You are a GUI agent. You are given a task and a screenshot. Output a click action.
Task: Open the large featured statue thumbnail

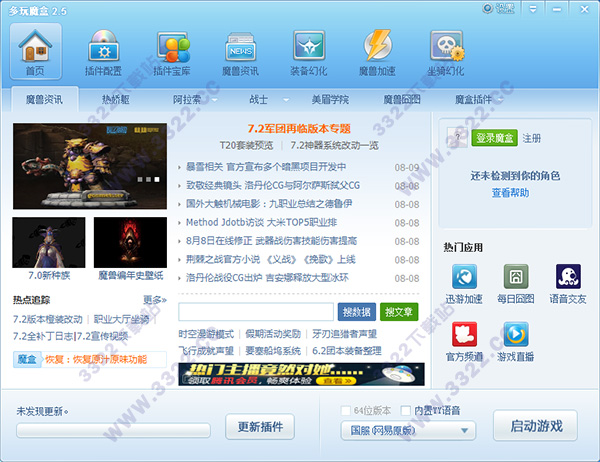point(90,166)
